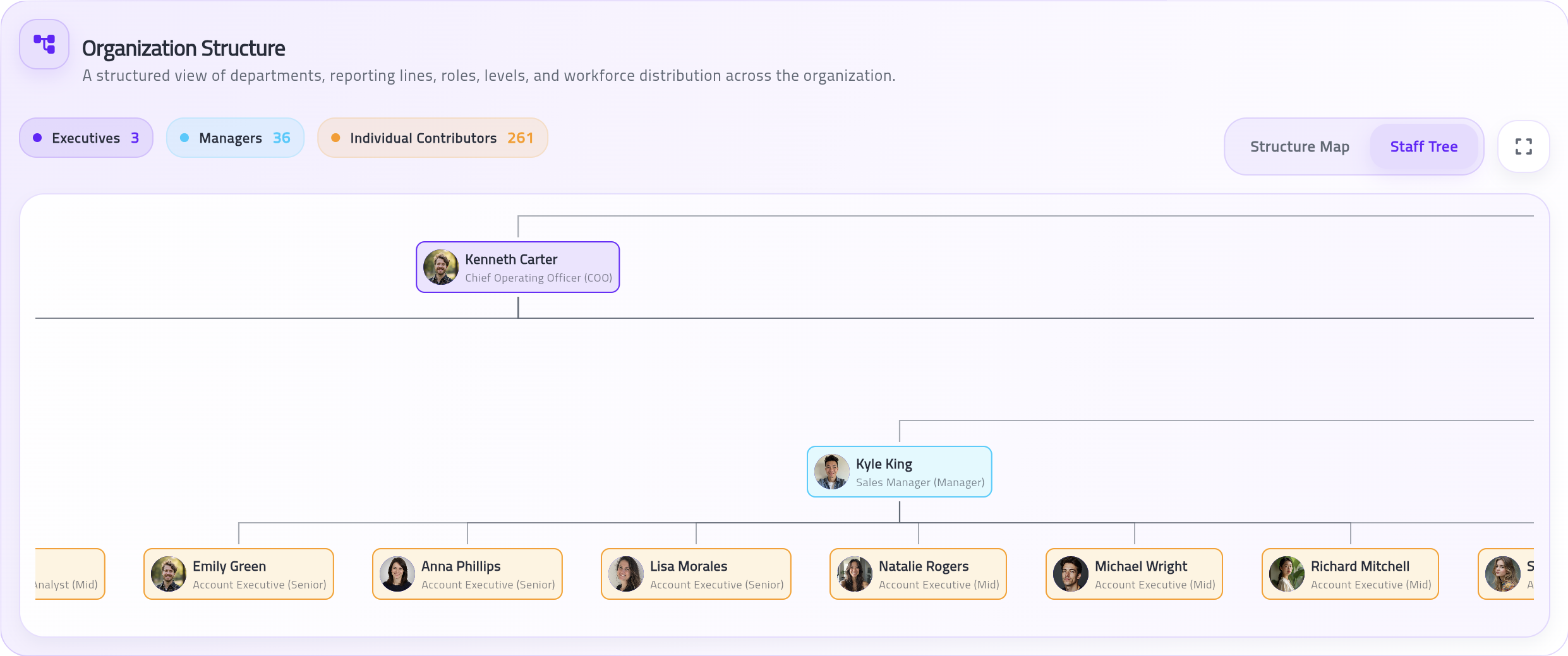The width and height of the screenshot is (1568, 656).
Task: Click Richard Mitchell's profile photo
Action: click(x=1286, y=574)
